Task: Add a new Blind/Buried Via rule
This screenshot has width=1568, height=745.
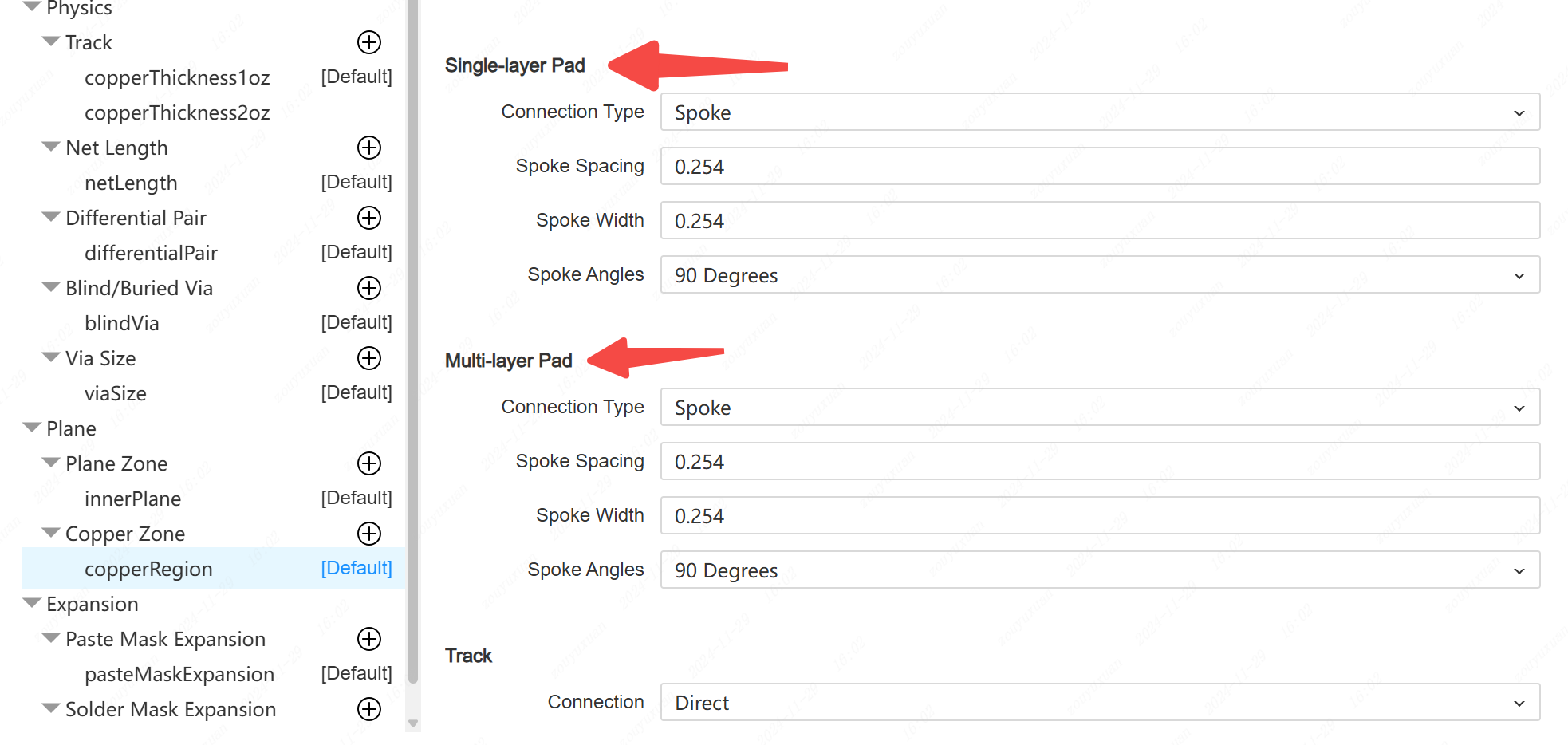Action: click(x=368, y=288)
